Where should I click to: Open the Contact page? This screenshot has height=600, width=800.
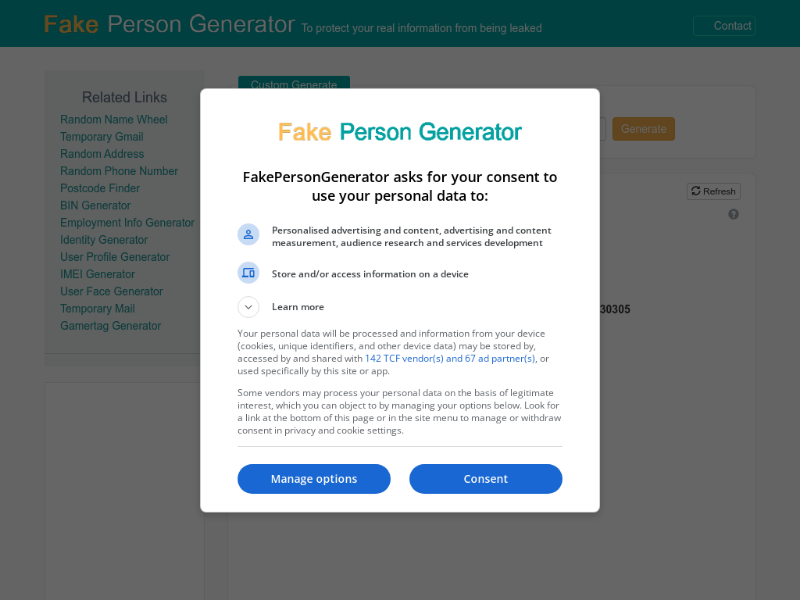[724, 26]
